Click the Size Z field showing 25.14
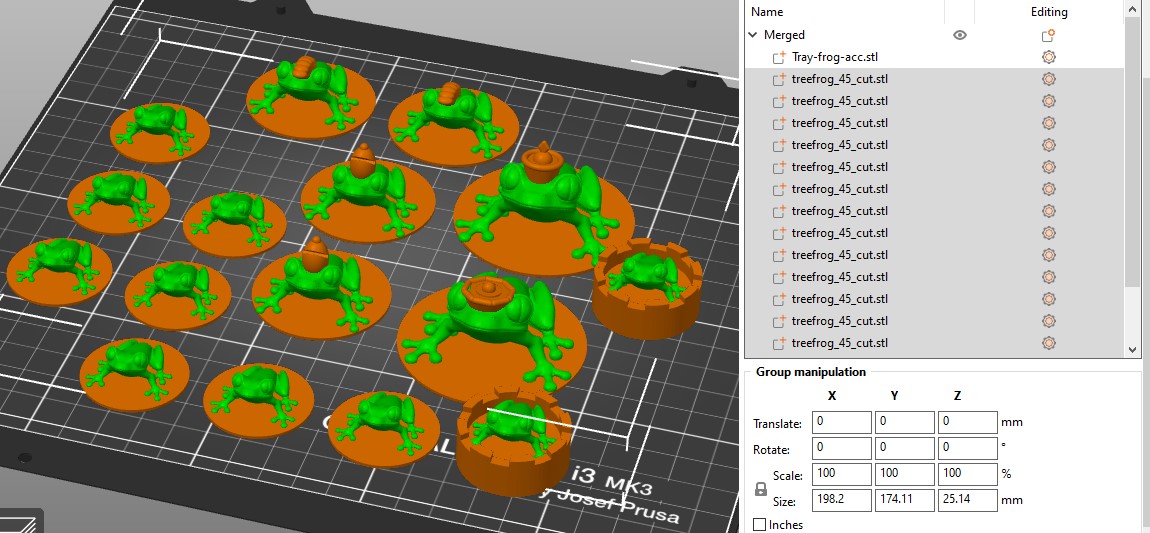Screen dimensions: 1150x533 [967, 500]
